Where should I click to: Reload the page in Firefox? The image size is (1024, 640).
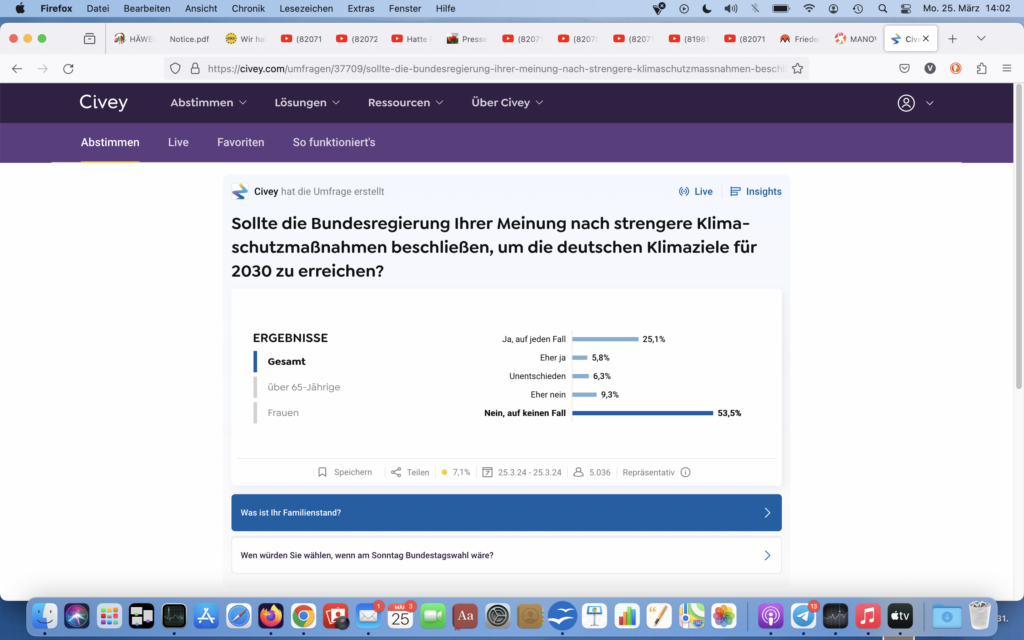[x=68, y=69]
